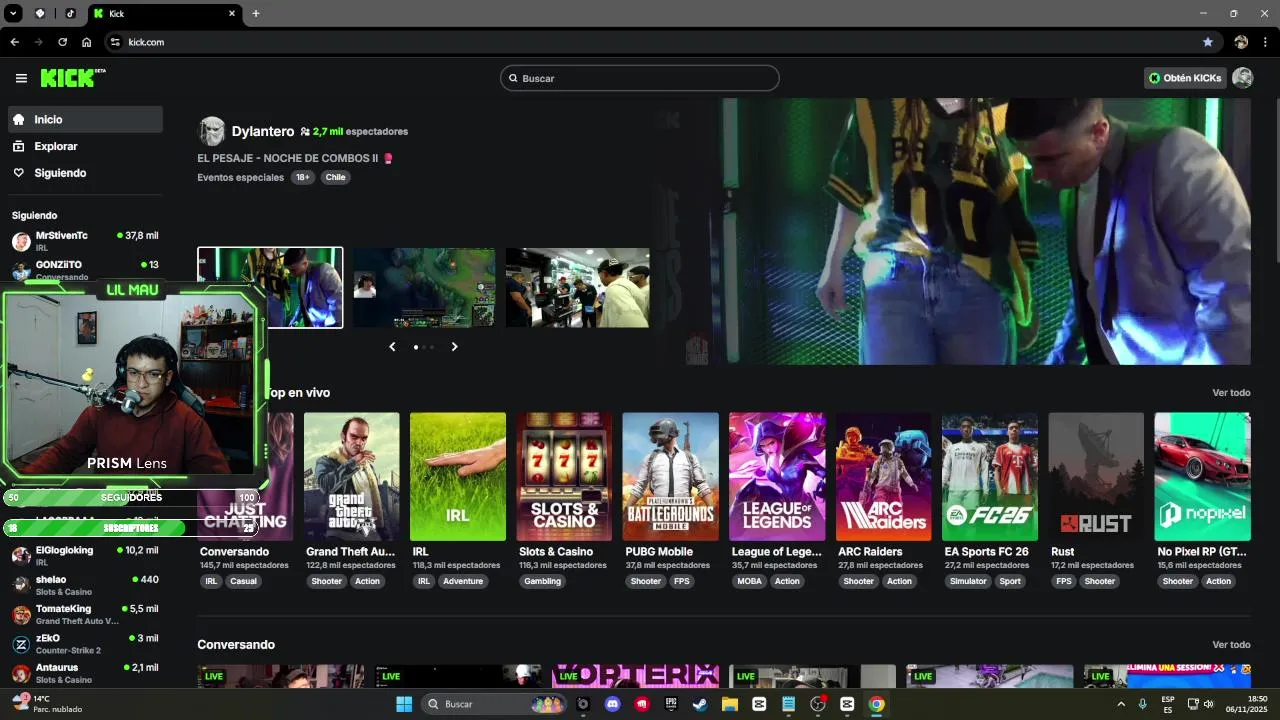Select Casual tag under Conversando
The width and height of the screenshot is (1280, 720).
pos(243,581)
